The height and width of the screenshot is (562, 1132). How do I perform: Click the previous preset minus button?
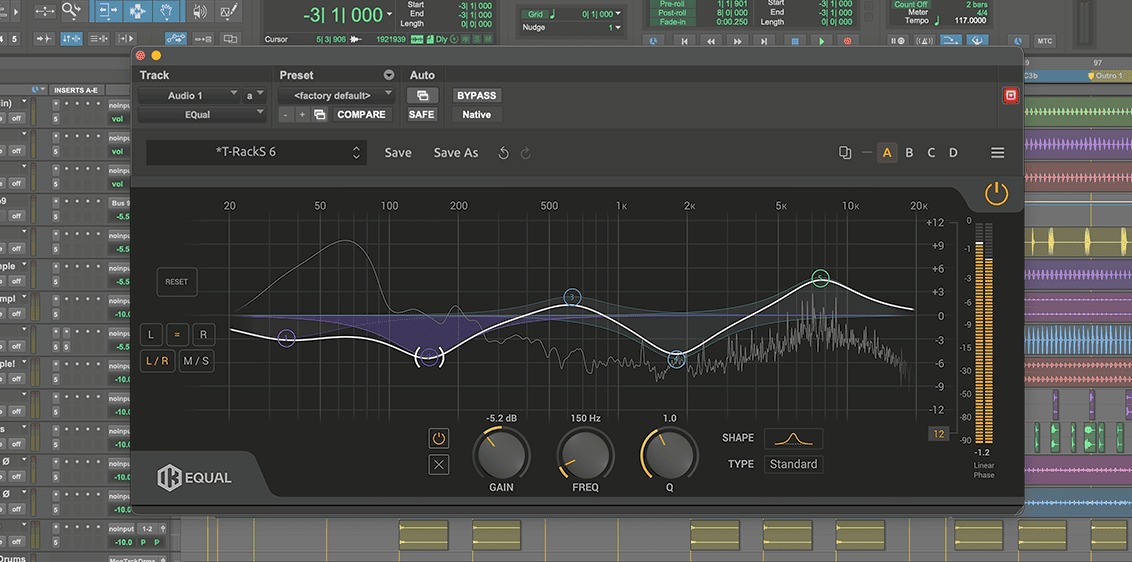286,114
